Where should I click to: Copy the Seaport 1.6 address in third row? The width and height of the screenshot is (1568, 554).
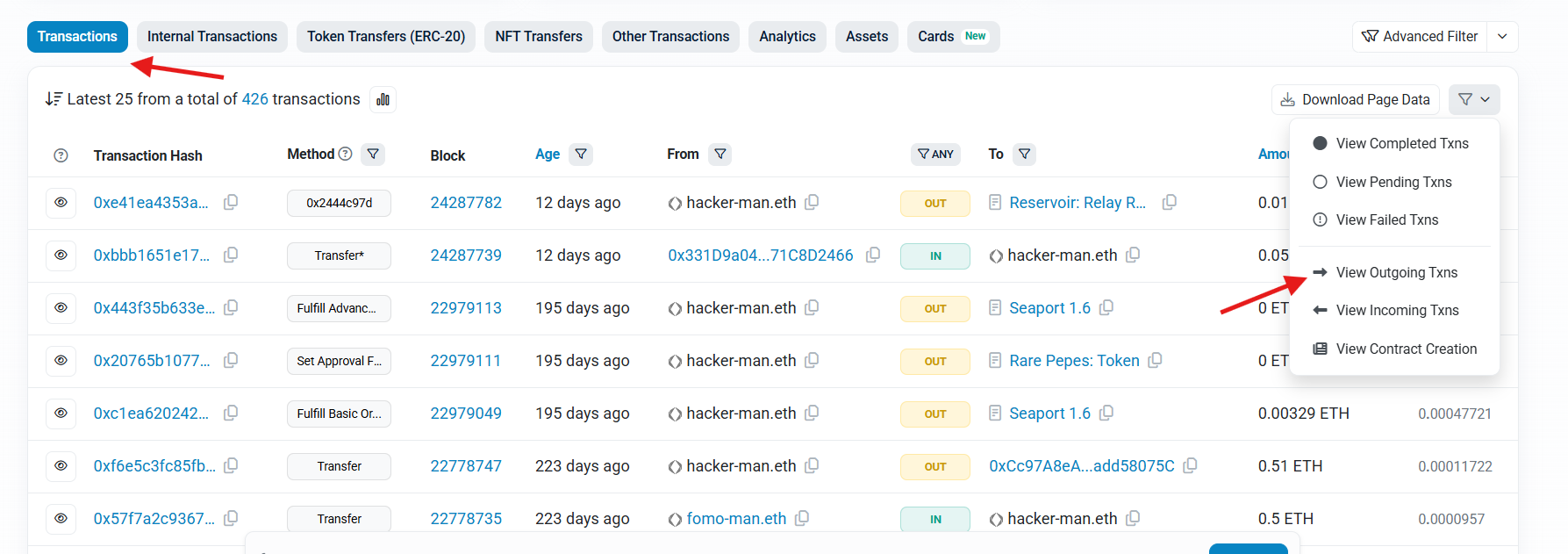pyautogui.click(x=1106, y=308)
